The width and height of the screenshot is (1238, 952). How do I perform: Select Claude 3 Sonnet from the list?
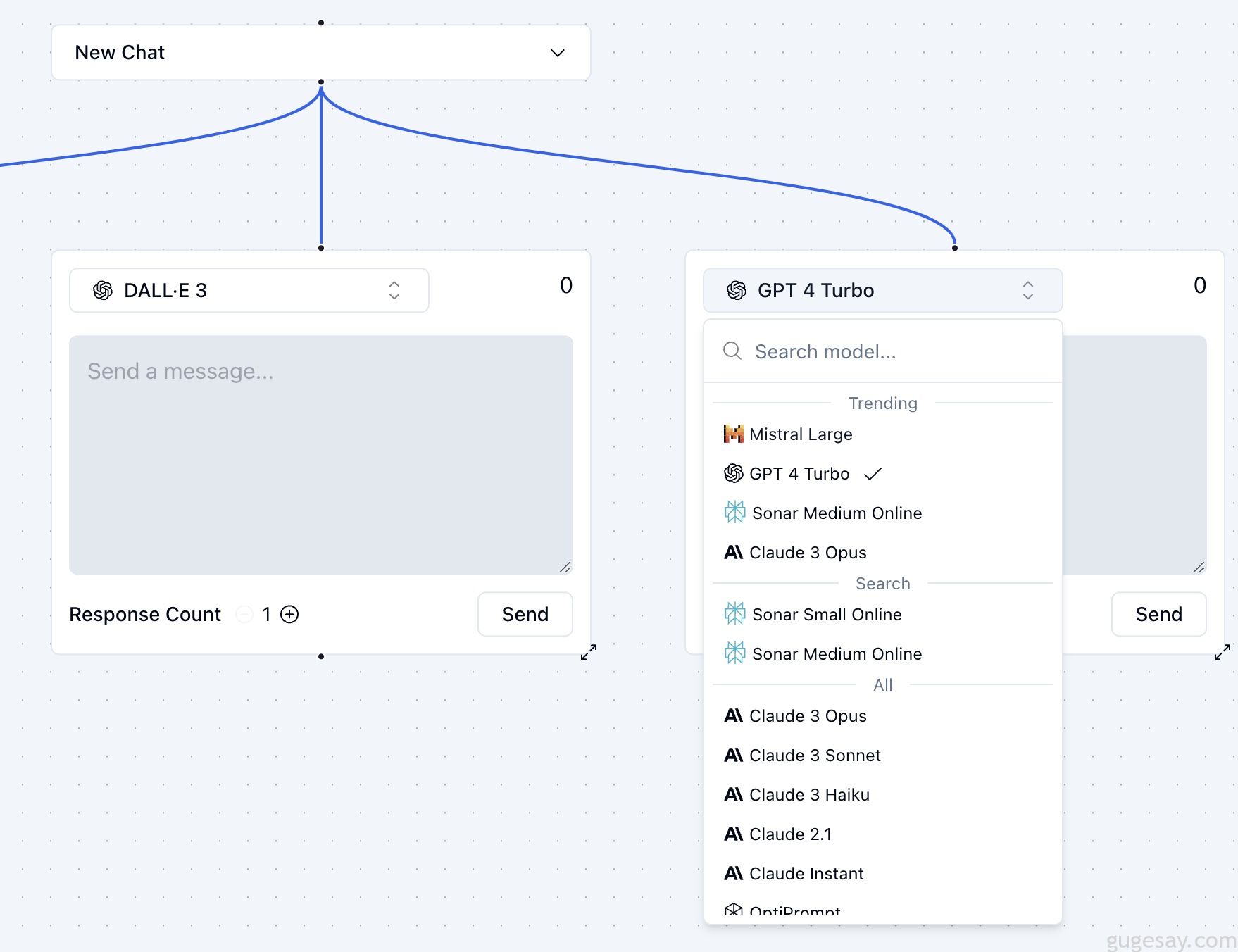click(883, 756)
